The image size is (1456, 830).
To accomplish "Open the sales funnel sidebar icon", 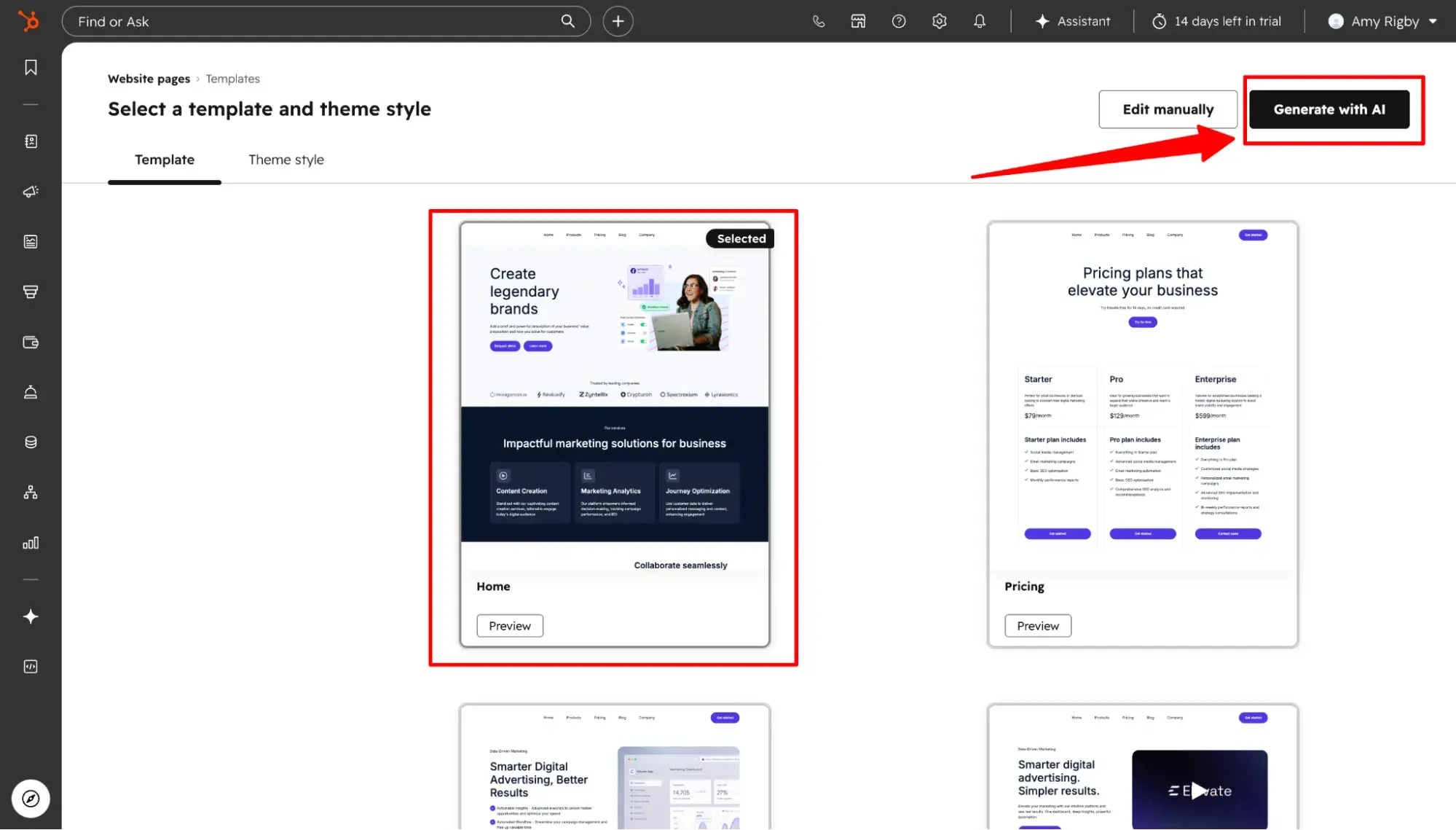I will pyautogui.click(x=31, y=292).
